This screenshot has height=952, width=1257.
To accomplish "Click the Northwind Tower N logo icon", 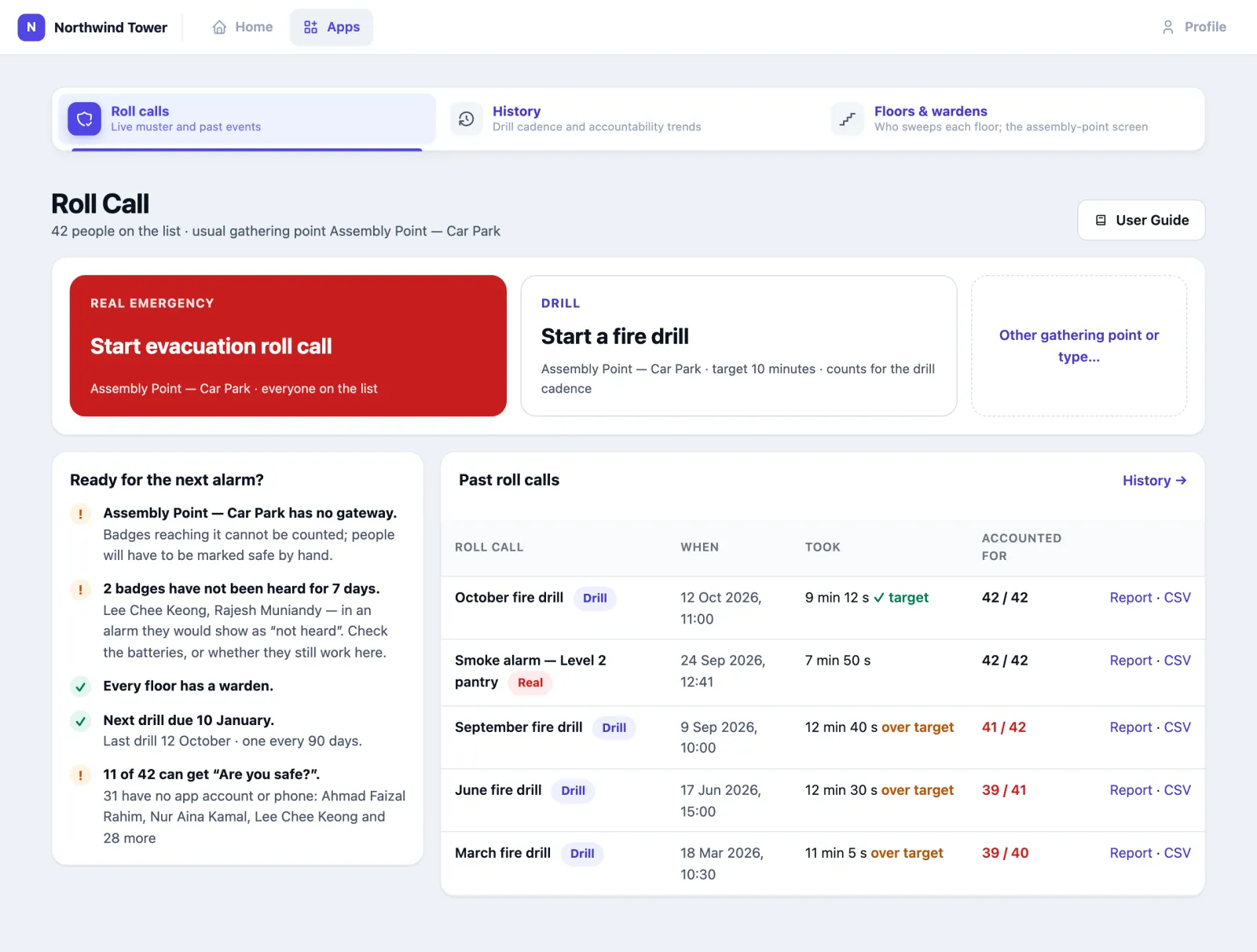I will (x=31, y=27).
